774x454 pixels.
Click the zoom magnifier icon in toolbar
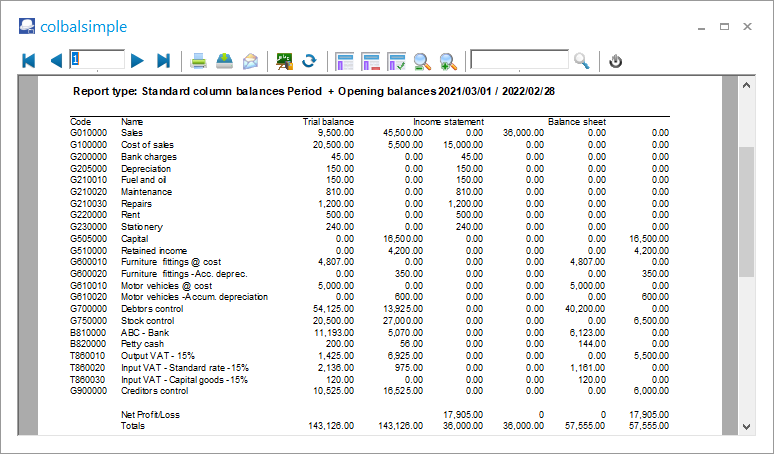(422, 61)
